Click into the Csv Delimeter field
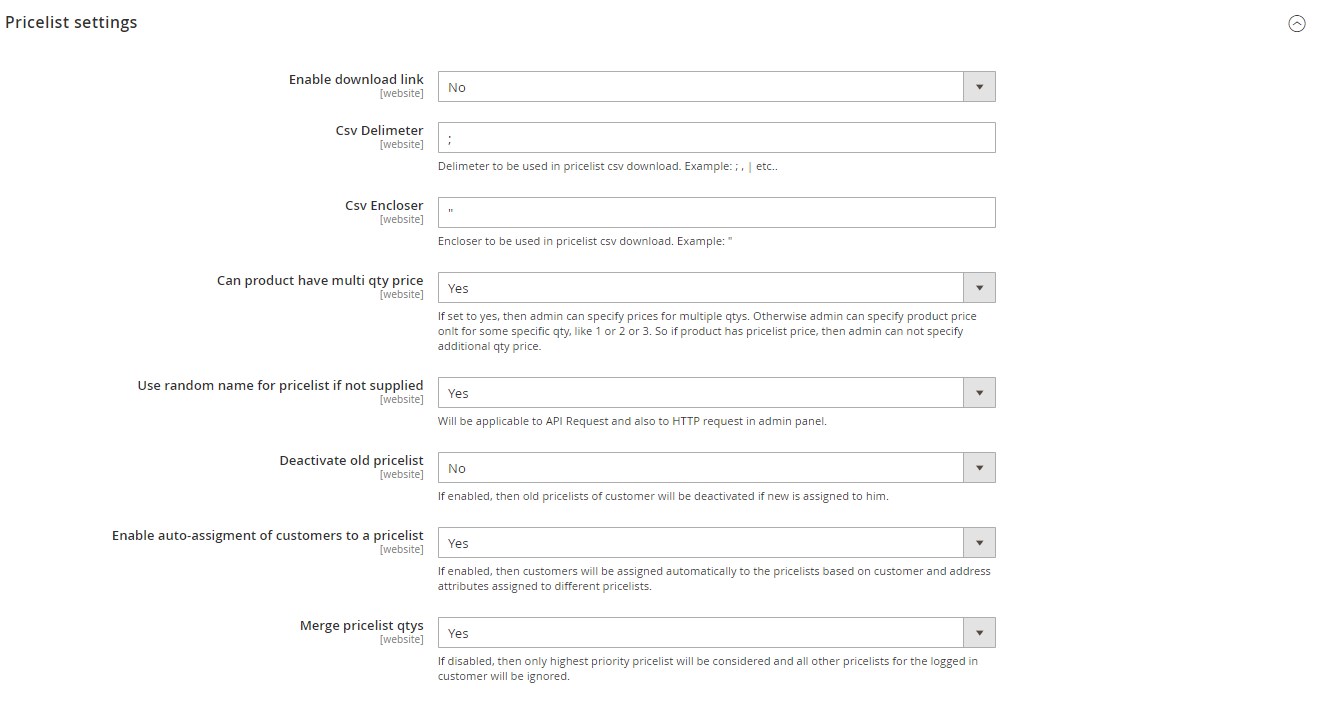 click(x=716, y=138)
